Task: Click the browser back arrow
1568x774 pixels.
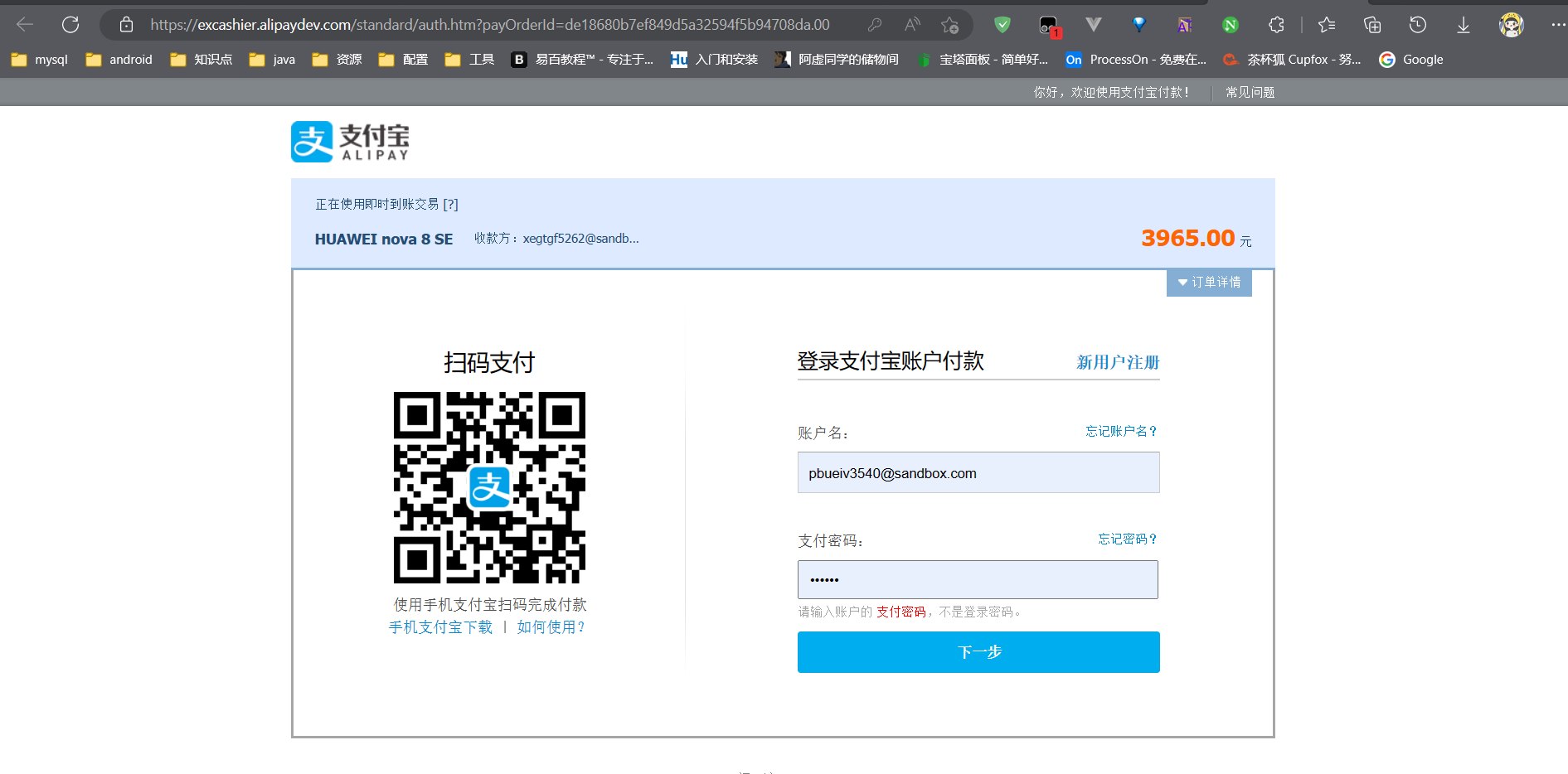Action: (x=25, y=25)
